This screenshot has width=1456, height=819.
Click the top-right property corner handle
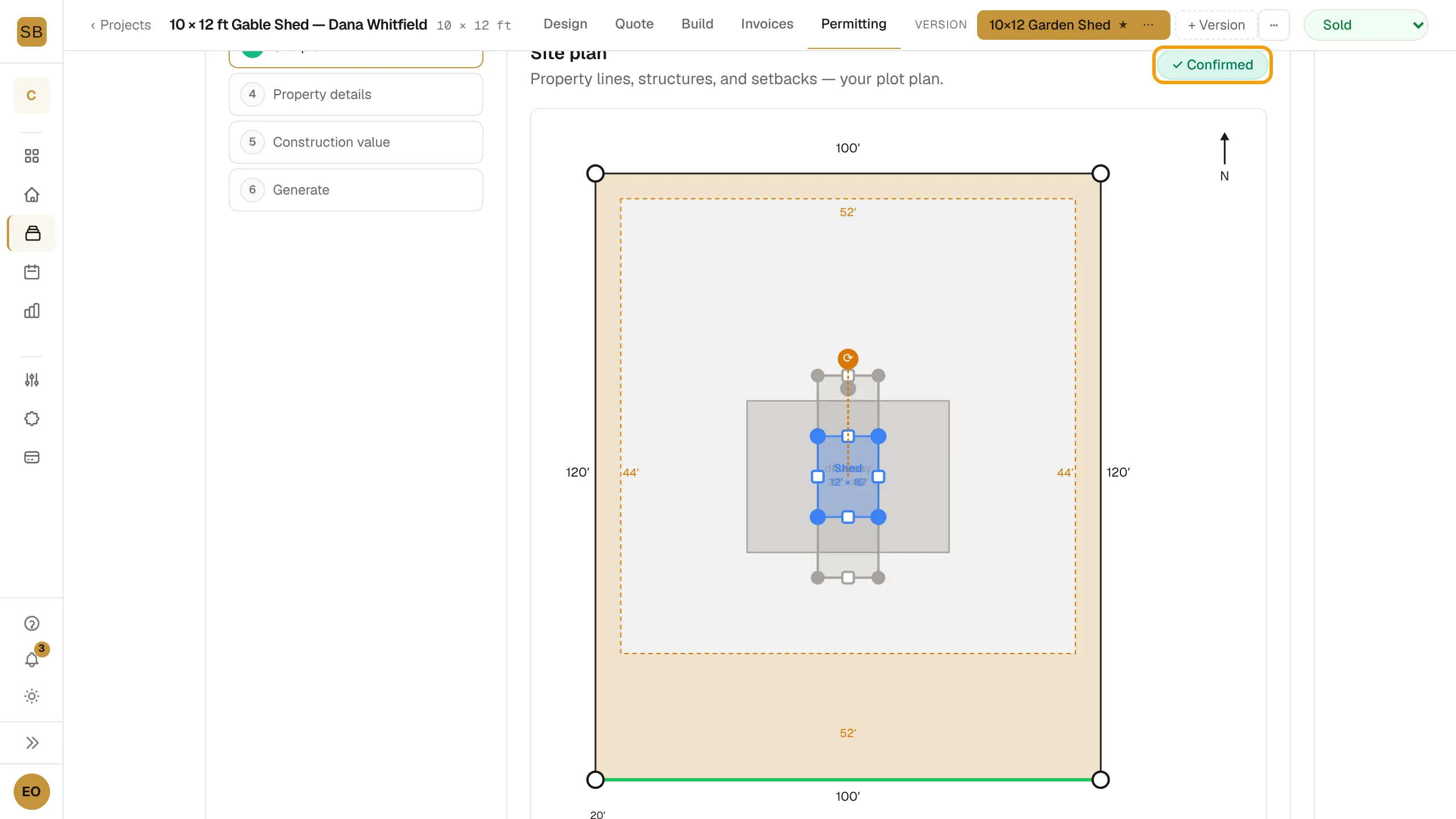1101,173
